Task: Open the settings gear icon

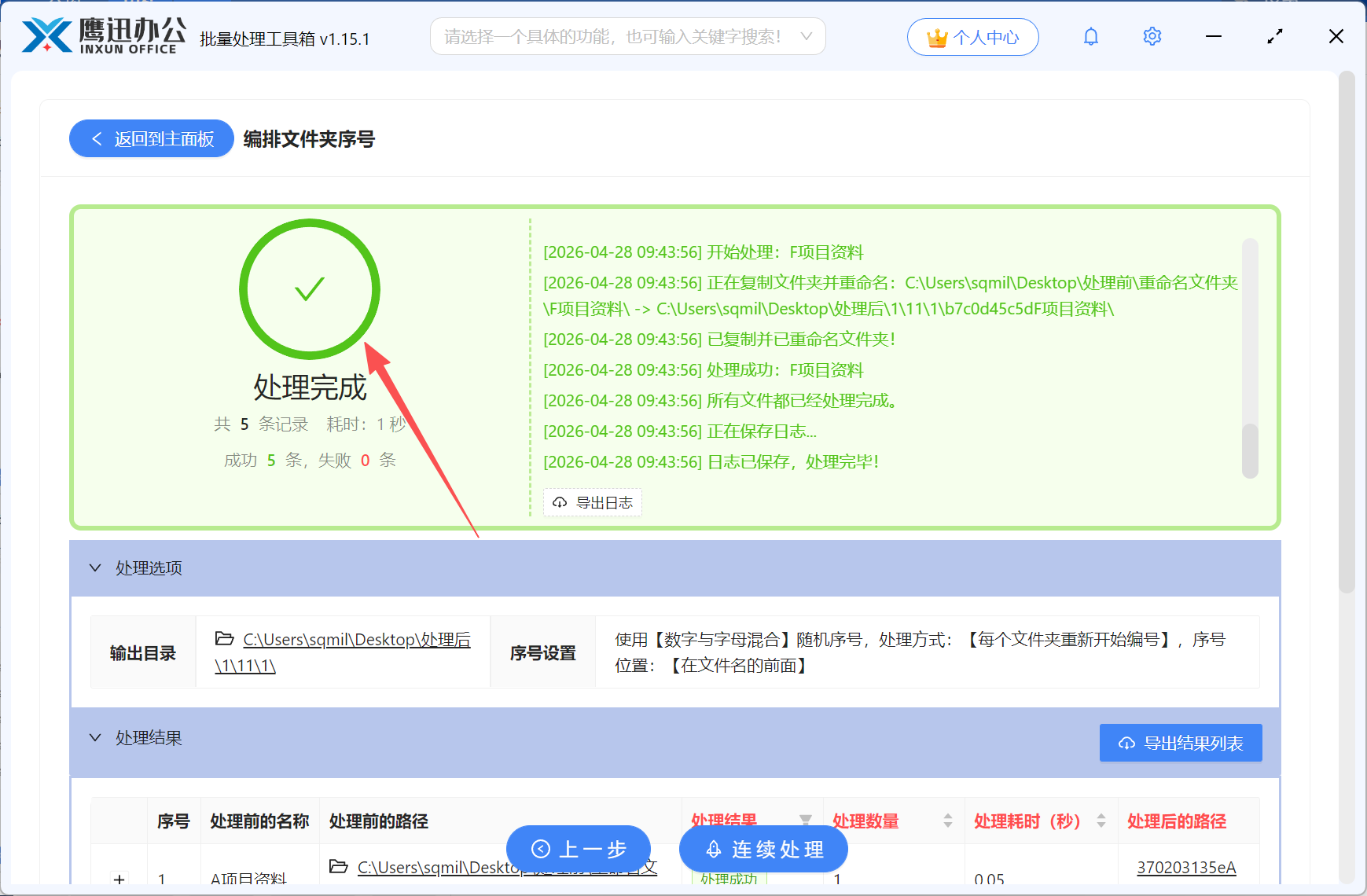Action: click(x=1152, y=36)
